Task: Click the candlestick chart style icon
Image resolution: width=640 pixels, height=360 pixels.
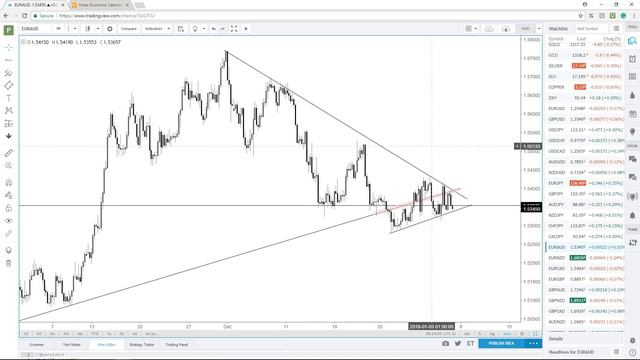Action: [88, 29]
